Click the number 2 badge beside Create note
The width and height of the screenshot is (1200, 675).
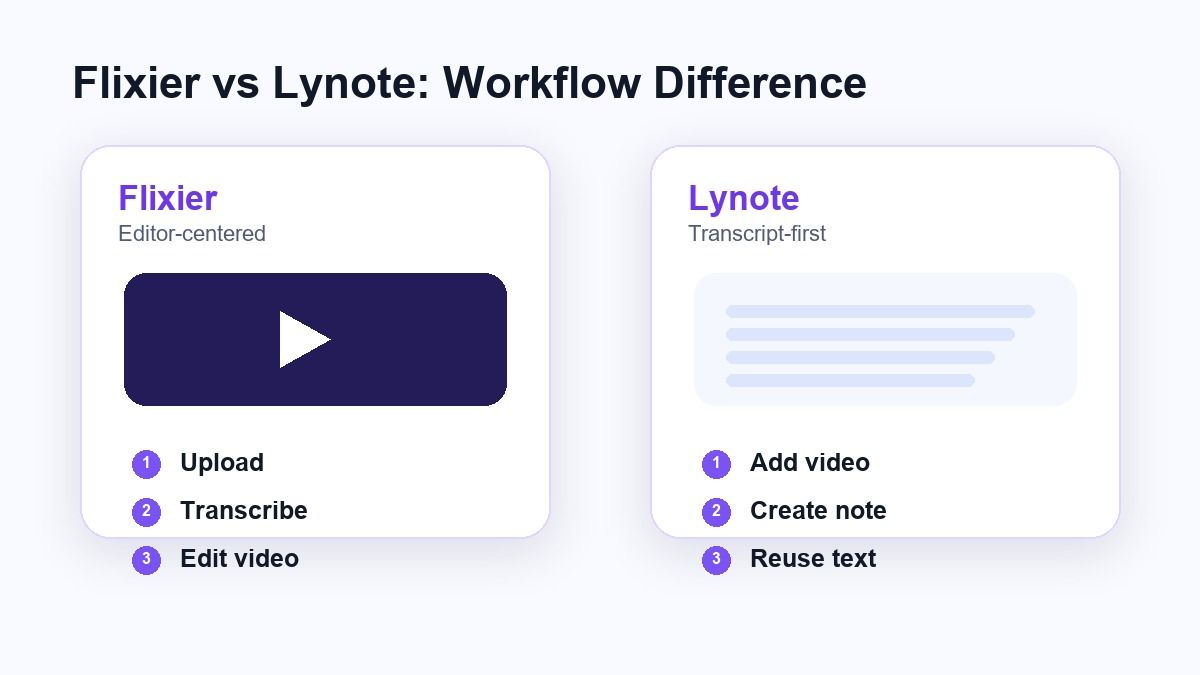click(716, 512)
